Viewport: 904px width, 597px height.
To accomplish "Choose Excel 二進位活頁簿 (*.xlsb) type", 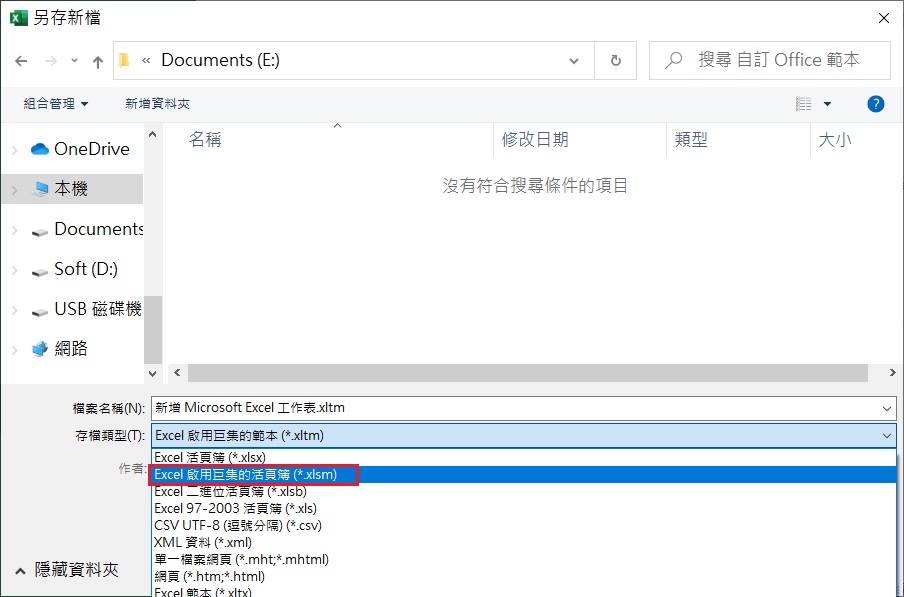I will pyautogui.click(x=523, y=492).
